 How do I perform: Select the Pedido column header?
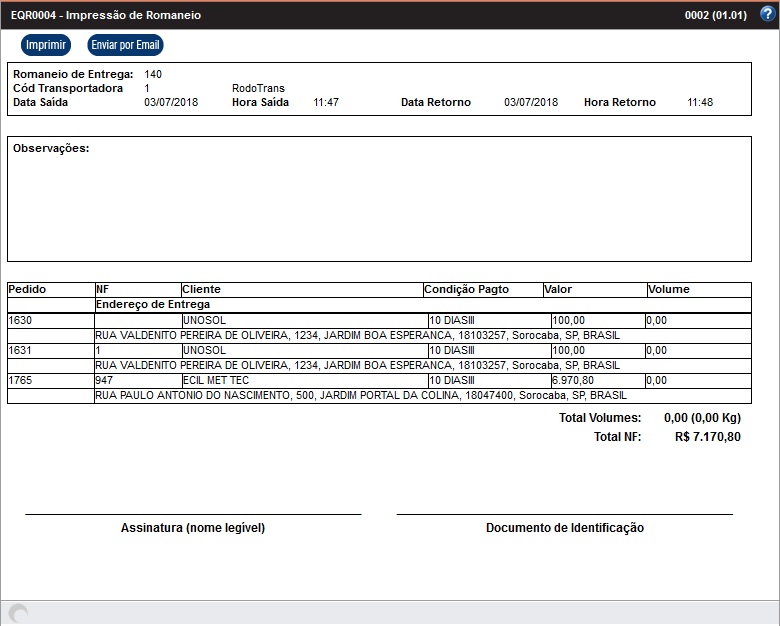coord(26,289)
